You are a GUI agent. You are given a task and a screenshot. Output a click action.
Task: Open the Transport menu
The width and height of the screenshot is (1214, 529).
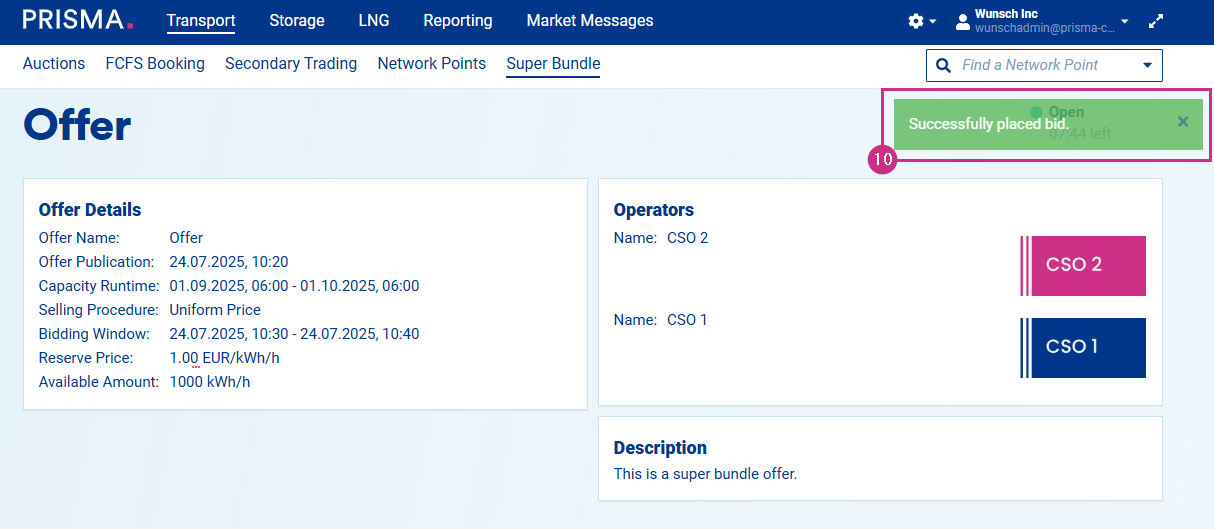(x=201, y=21)
